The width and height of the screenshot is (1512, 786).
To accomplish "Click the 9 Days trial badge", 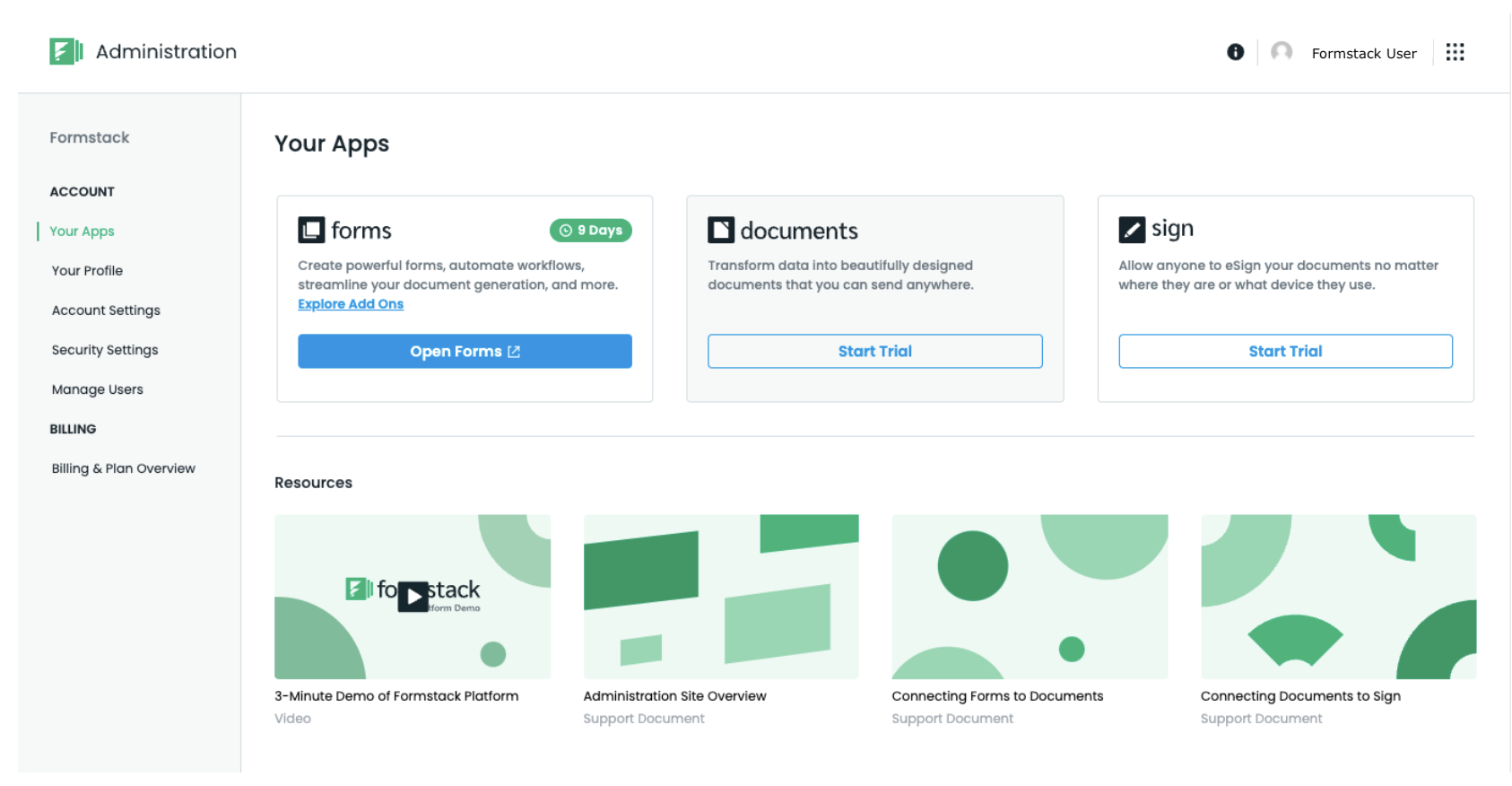I will pyautogui.click(x=591, y=231).
